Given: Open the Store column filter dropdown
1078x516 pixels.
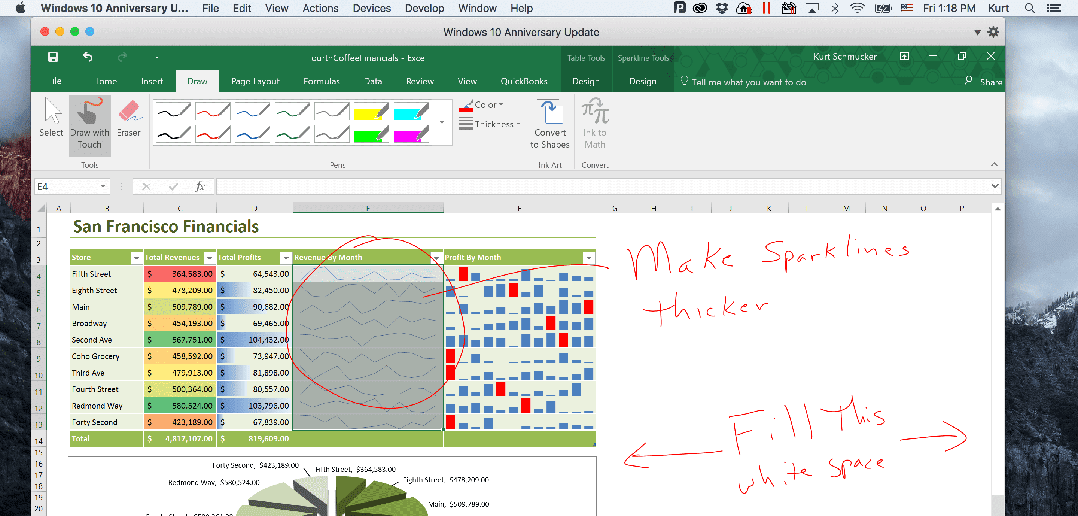Looking at the screenshot, I should (135, 258).
